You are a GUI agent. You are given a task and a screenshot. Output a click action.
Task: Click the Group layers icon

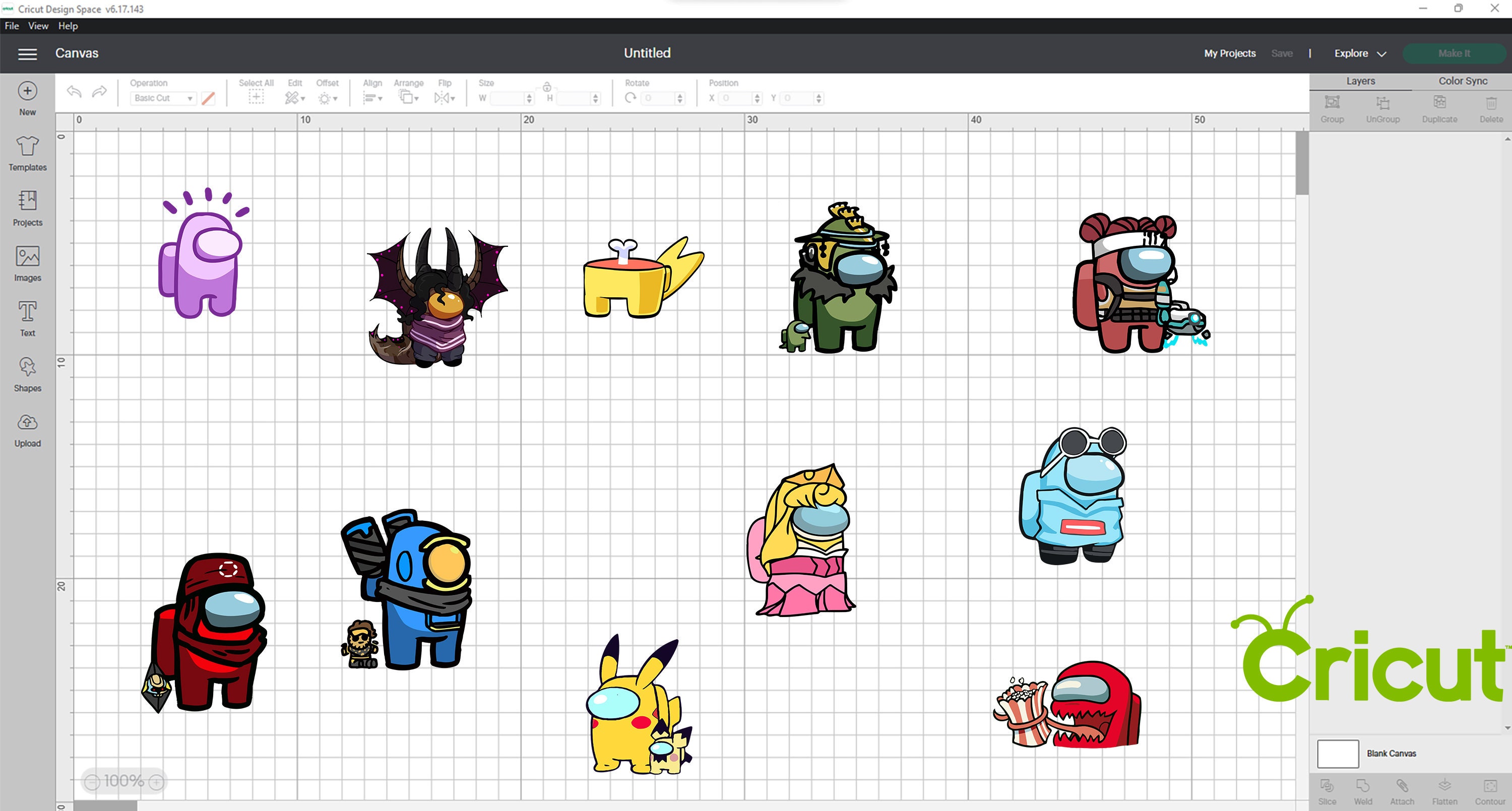tap(1333, 103)
